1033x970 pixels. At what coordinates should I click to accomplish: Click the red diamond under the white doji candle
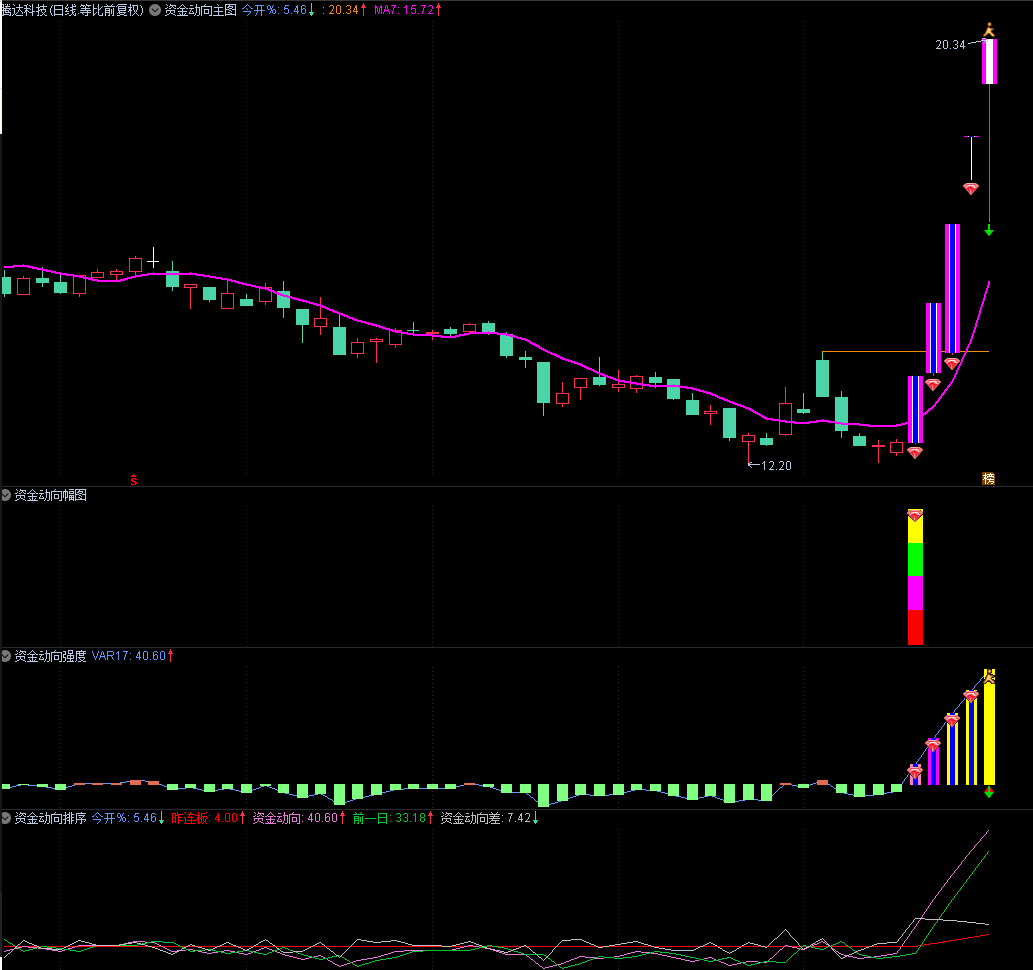coord(970,188)
